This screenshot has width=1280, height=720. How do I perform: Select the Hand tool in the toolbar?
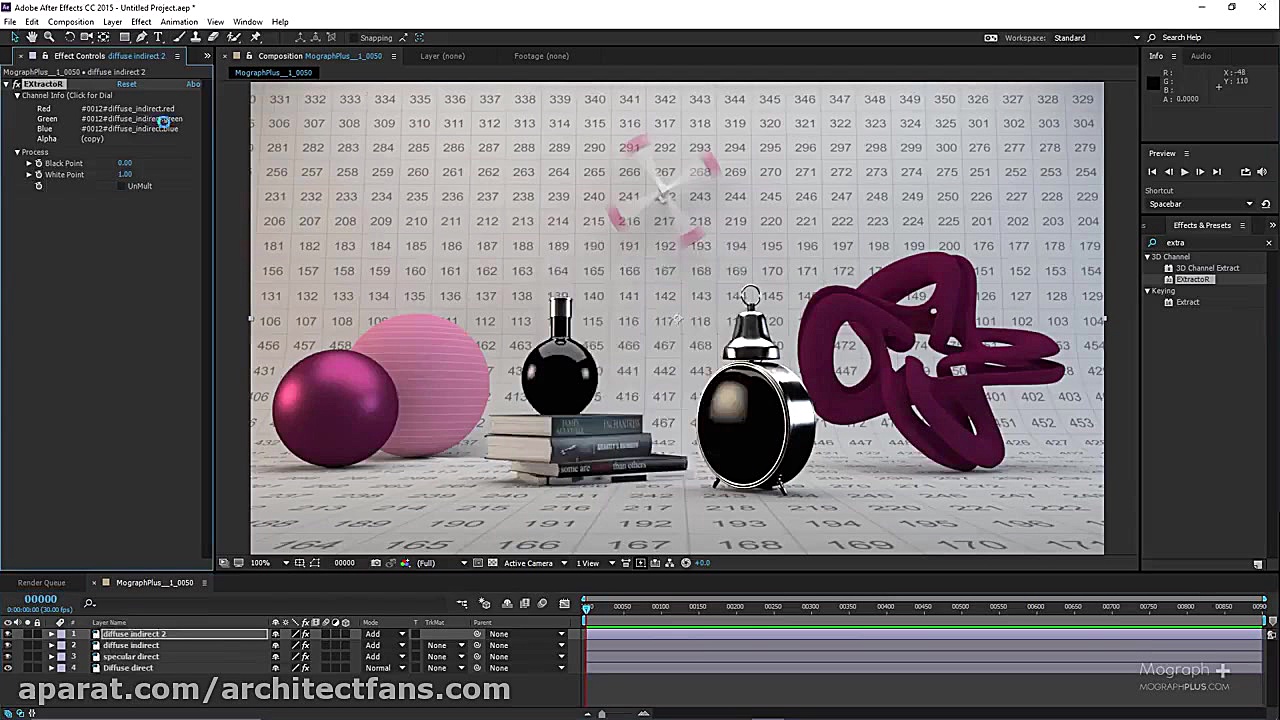click(32, 37)
